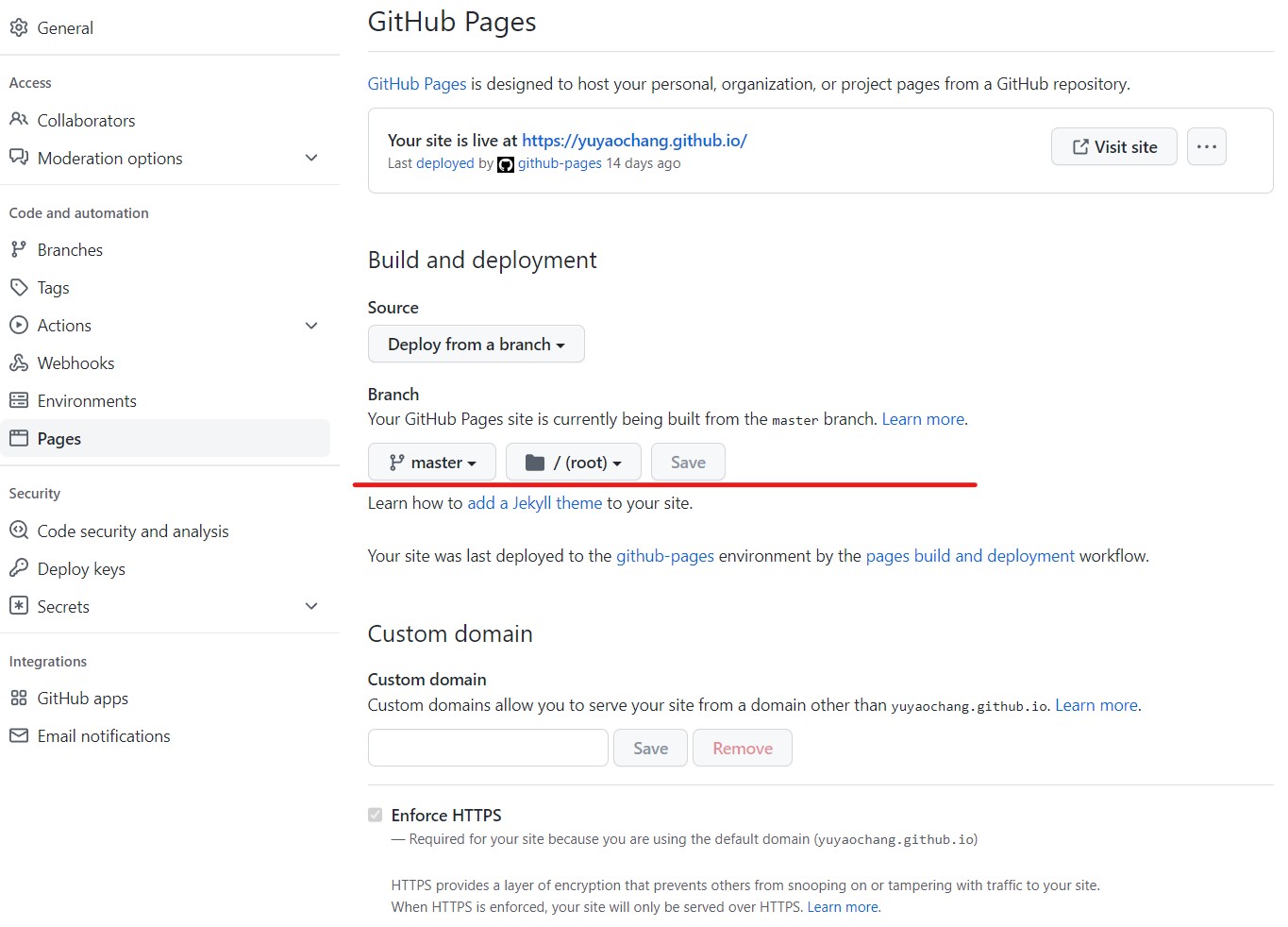Click the Secrets asterisk icon
The height and width of the screenshot is (927, 1288).
tap(18, 606)
